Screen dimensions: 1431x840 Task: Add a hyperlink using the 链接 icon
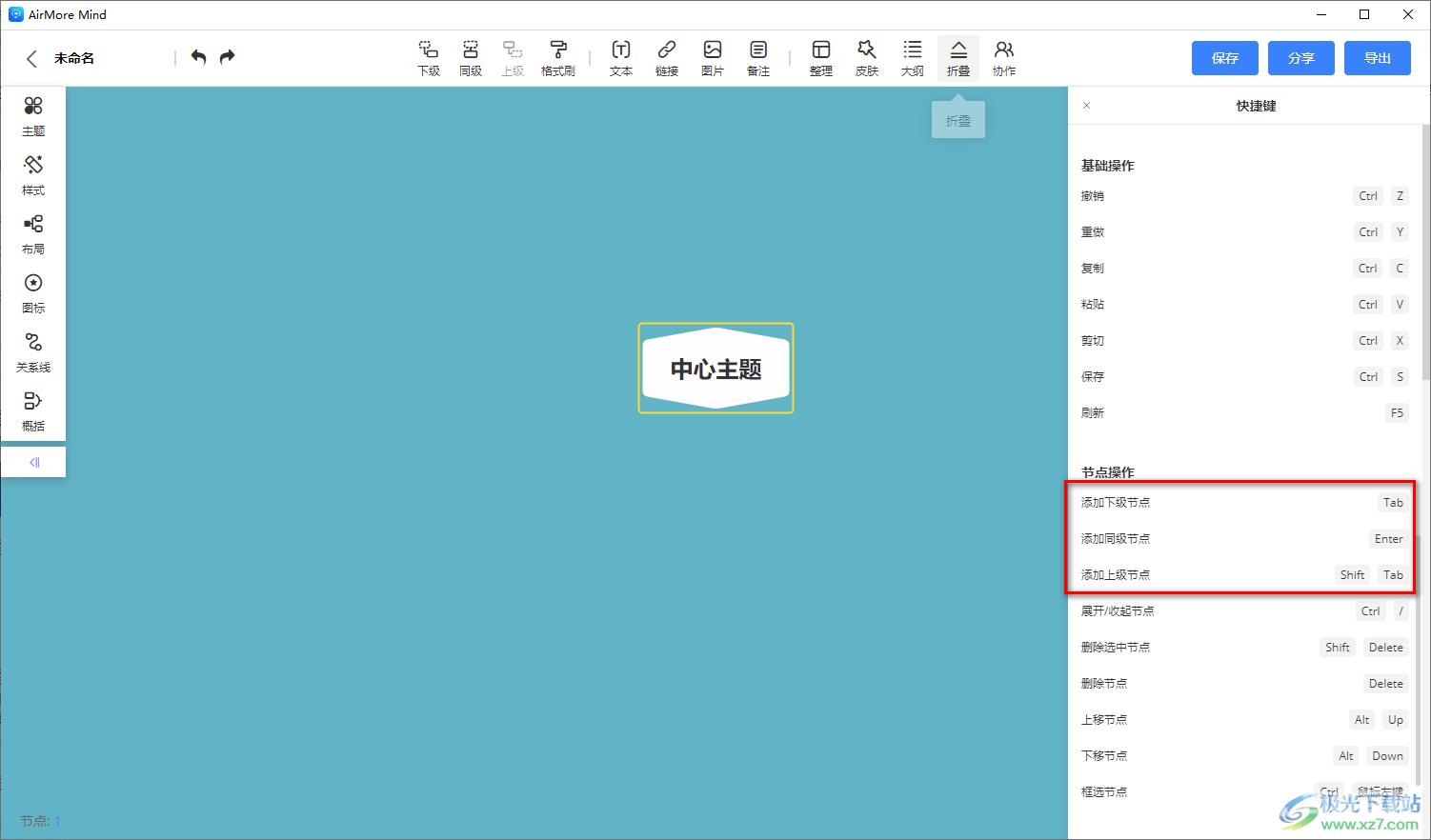click(667, 58)
